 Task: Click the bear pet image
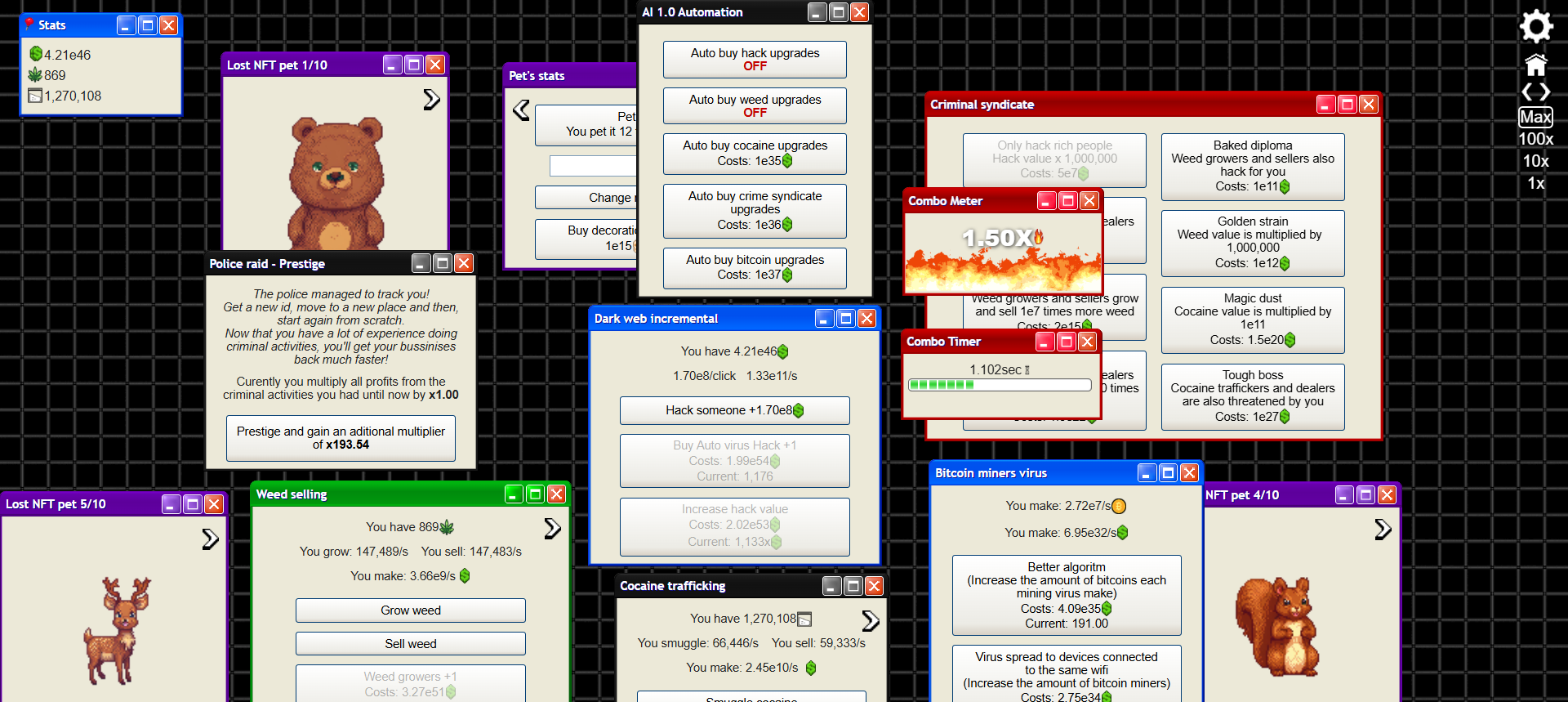coord(336,184)
